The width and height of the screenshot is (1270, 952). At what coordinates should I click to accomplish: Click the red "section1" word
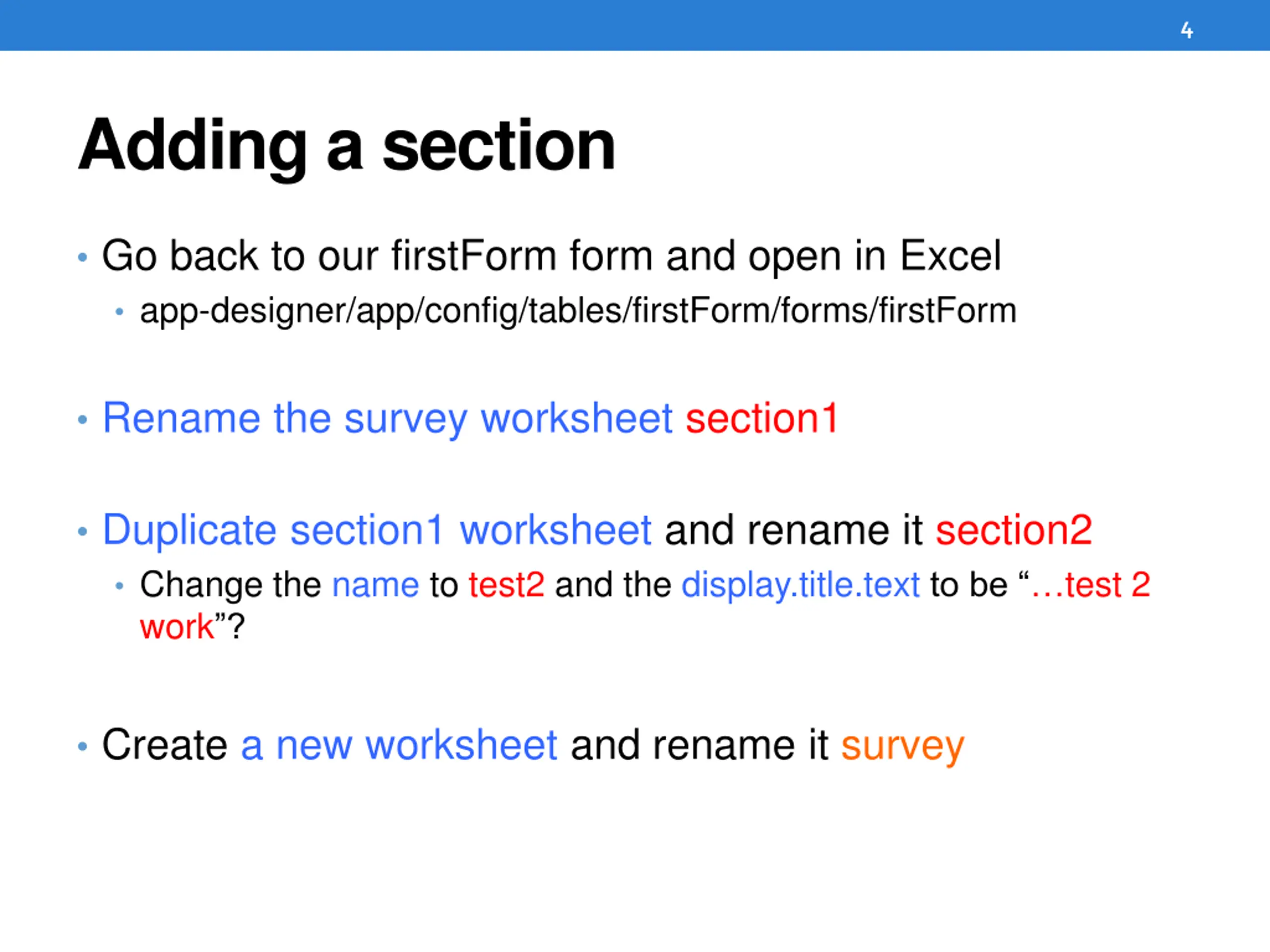point(762,418)
